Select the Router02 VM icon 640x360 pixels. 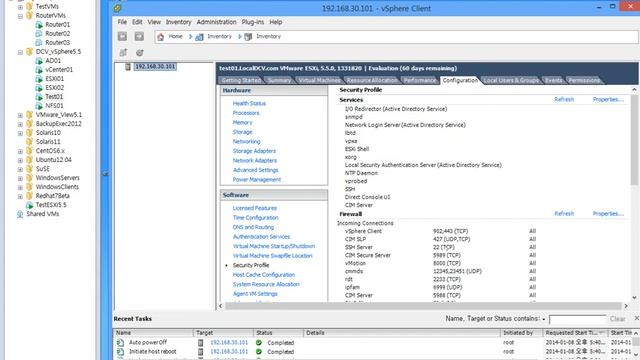[x=39, y=33]
